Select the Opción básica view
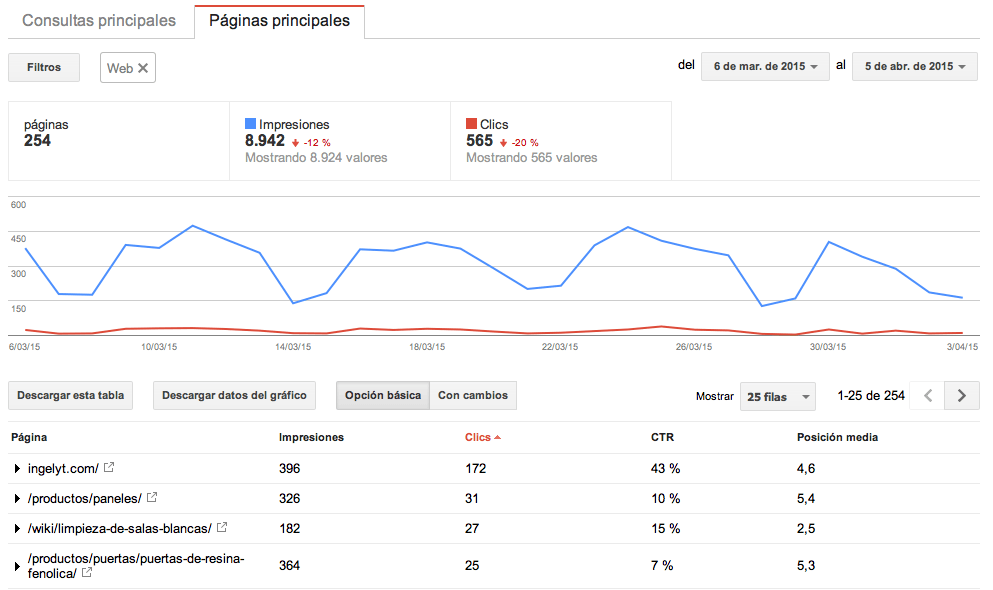The height and width of the screenshot is (590, 993). click(x=382, y=396)
